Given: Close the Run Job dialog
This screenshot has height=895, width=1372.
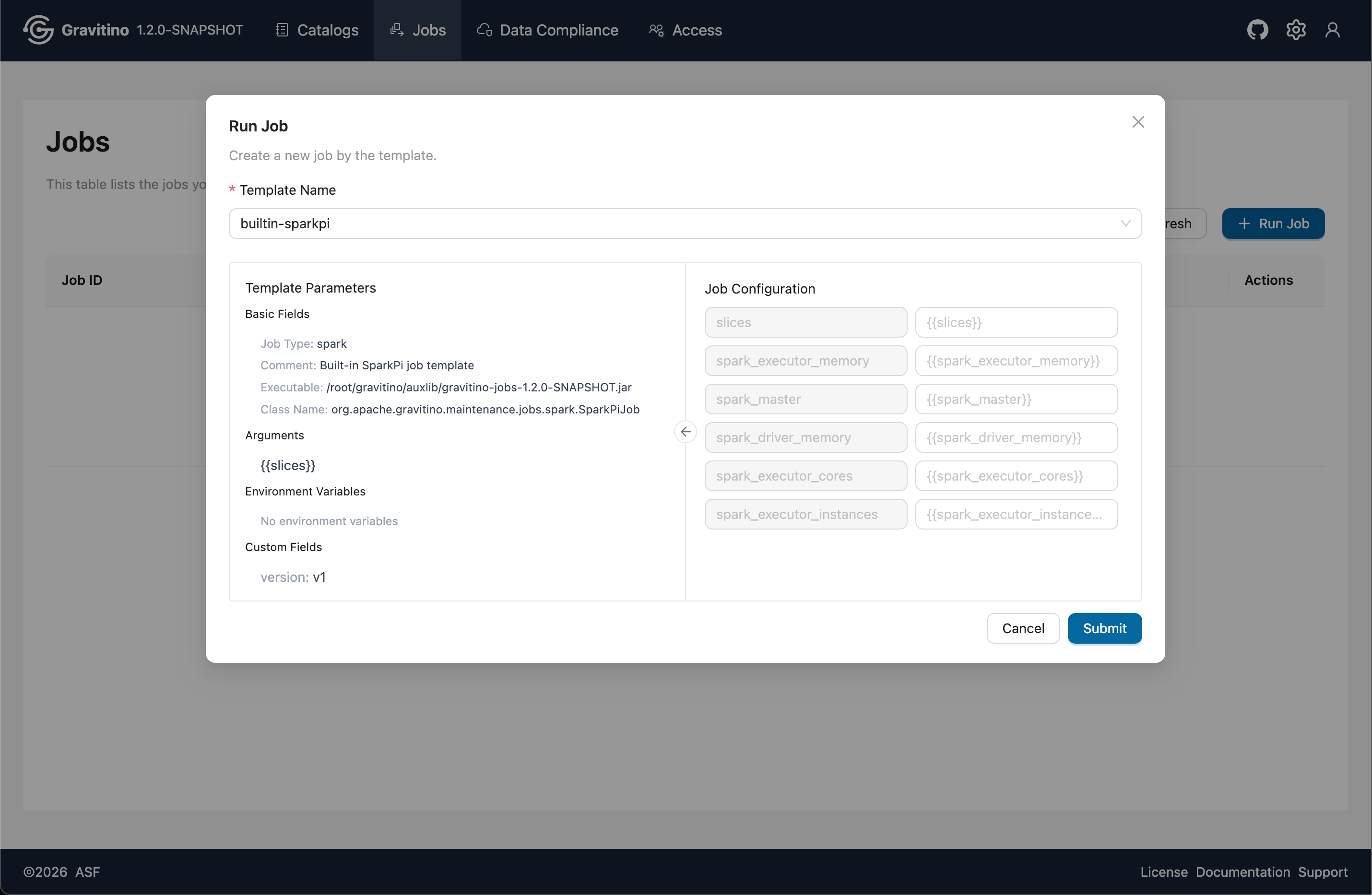Looking at the screenshot, I should pyautogui.click(x=1137, y=122).
